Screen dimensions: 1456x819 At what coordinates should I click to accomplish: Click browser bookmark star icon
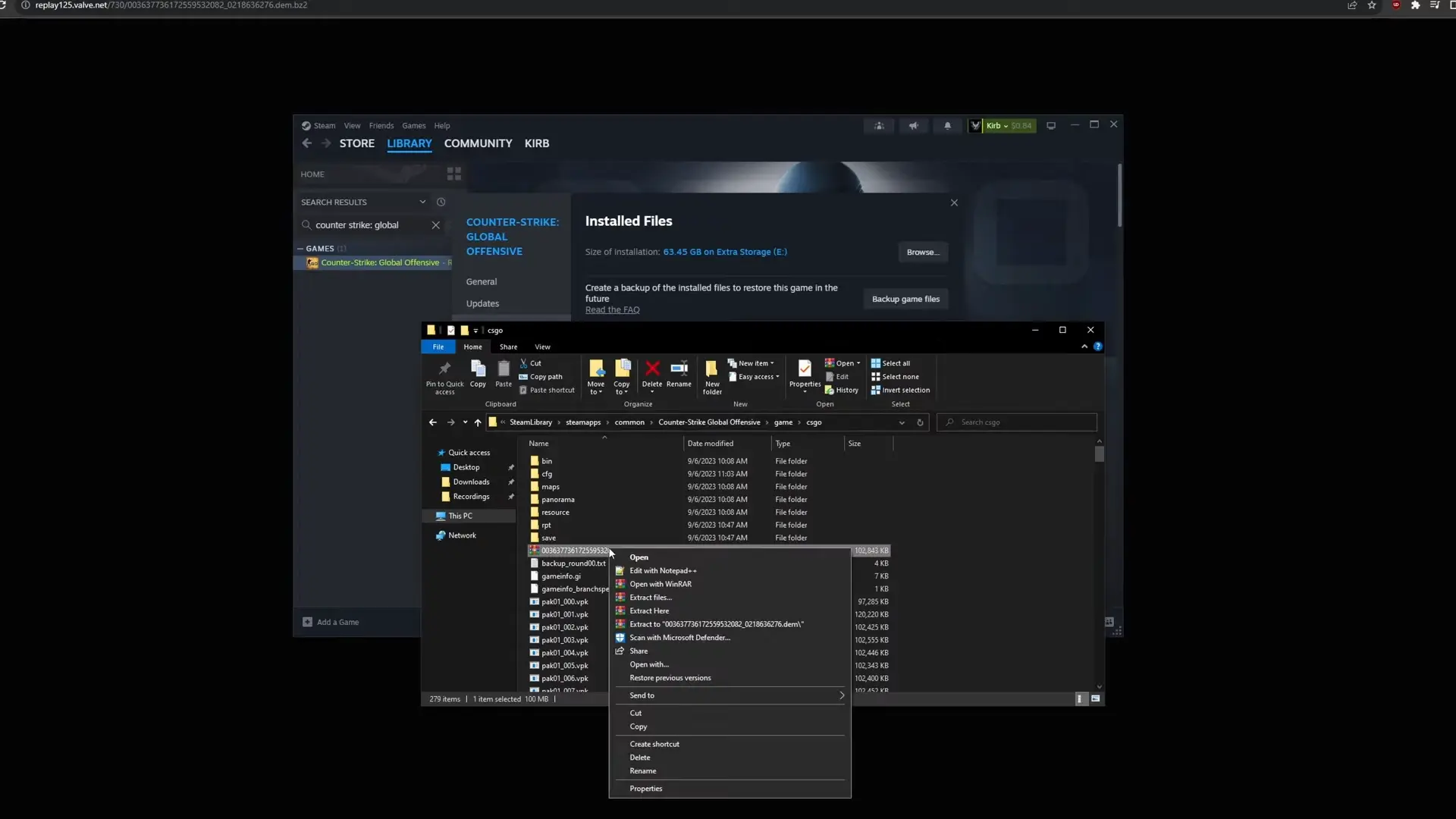pyautogui.click(x=1372, y=5)
